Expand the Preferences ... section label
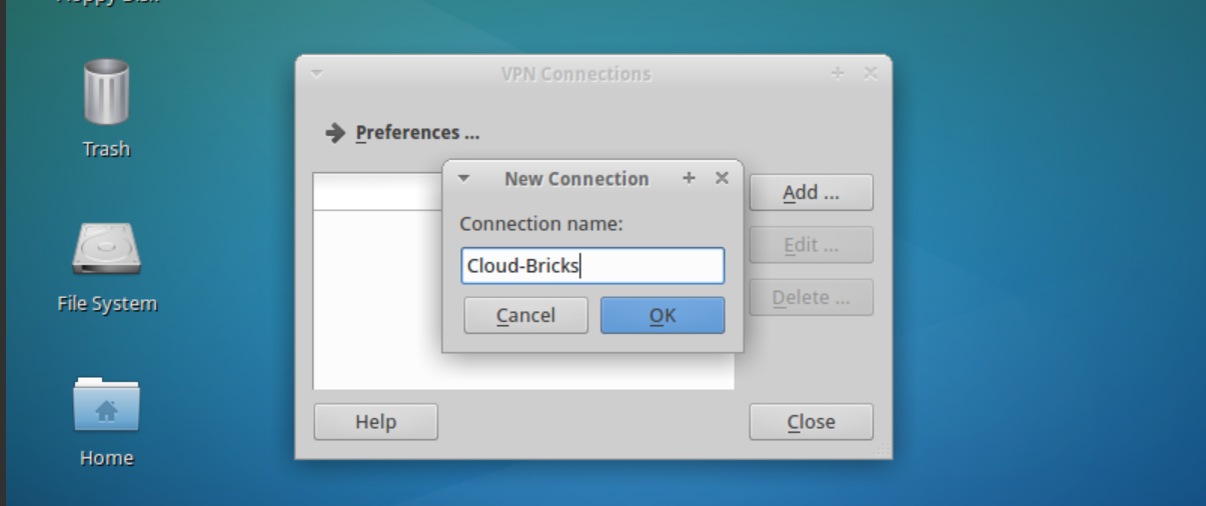Image resolution: width=1206 pixels, height=506 pixels. coord(418,133)
